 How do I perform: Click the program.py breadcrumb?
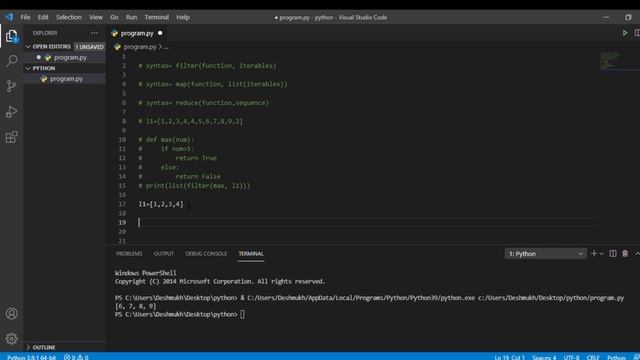[140, 47]
